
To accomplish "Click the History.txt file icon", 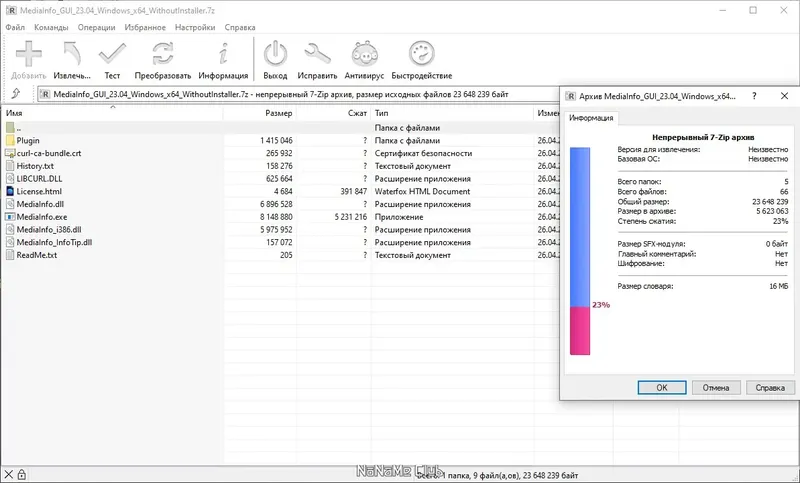I will pos(10,166).
